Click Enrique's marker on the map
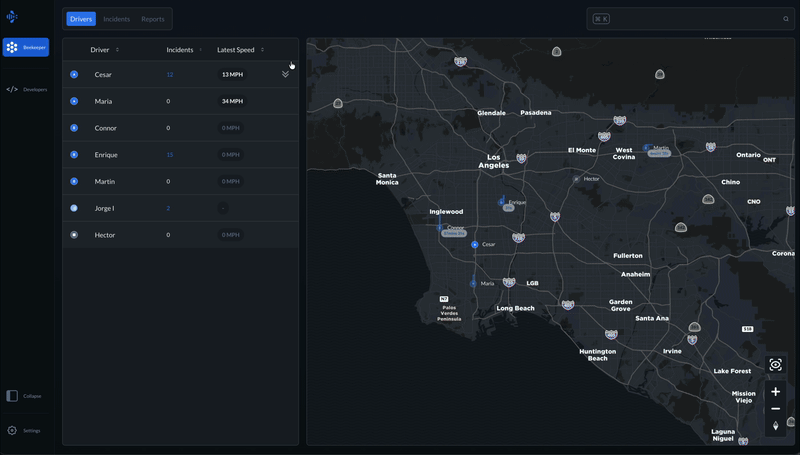The image size is (800, 455). [501, 203]
